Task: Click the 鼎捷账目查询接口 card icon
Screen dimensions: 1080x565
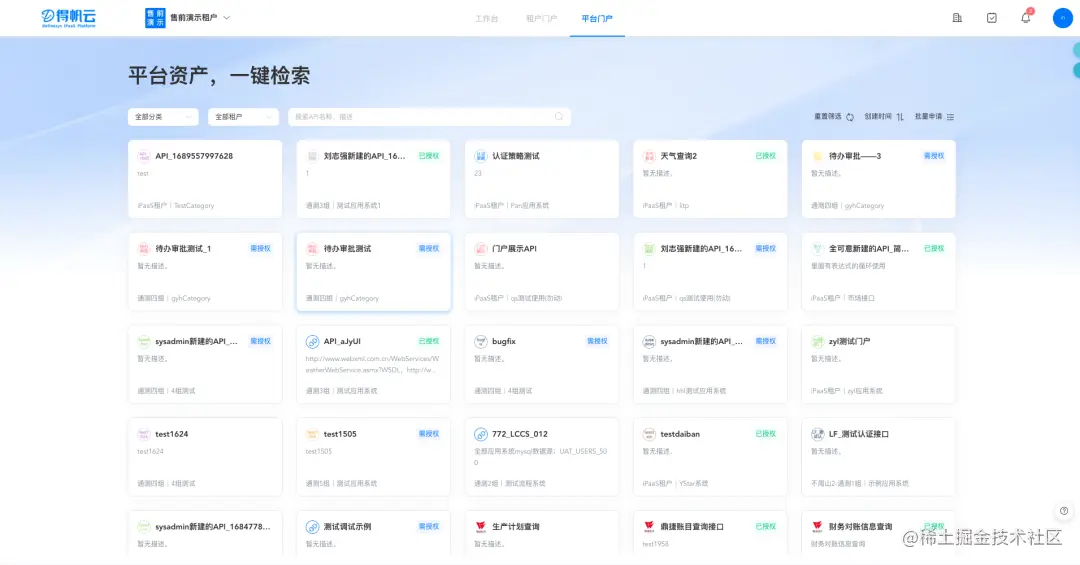Action: tap(649, 526)
